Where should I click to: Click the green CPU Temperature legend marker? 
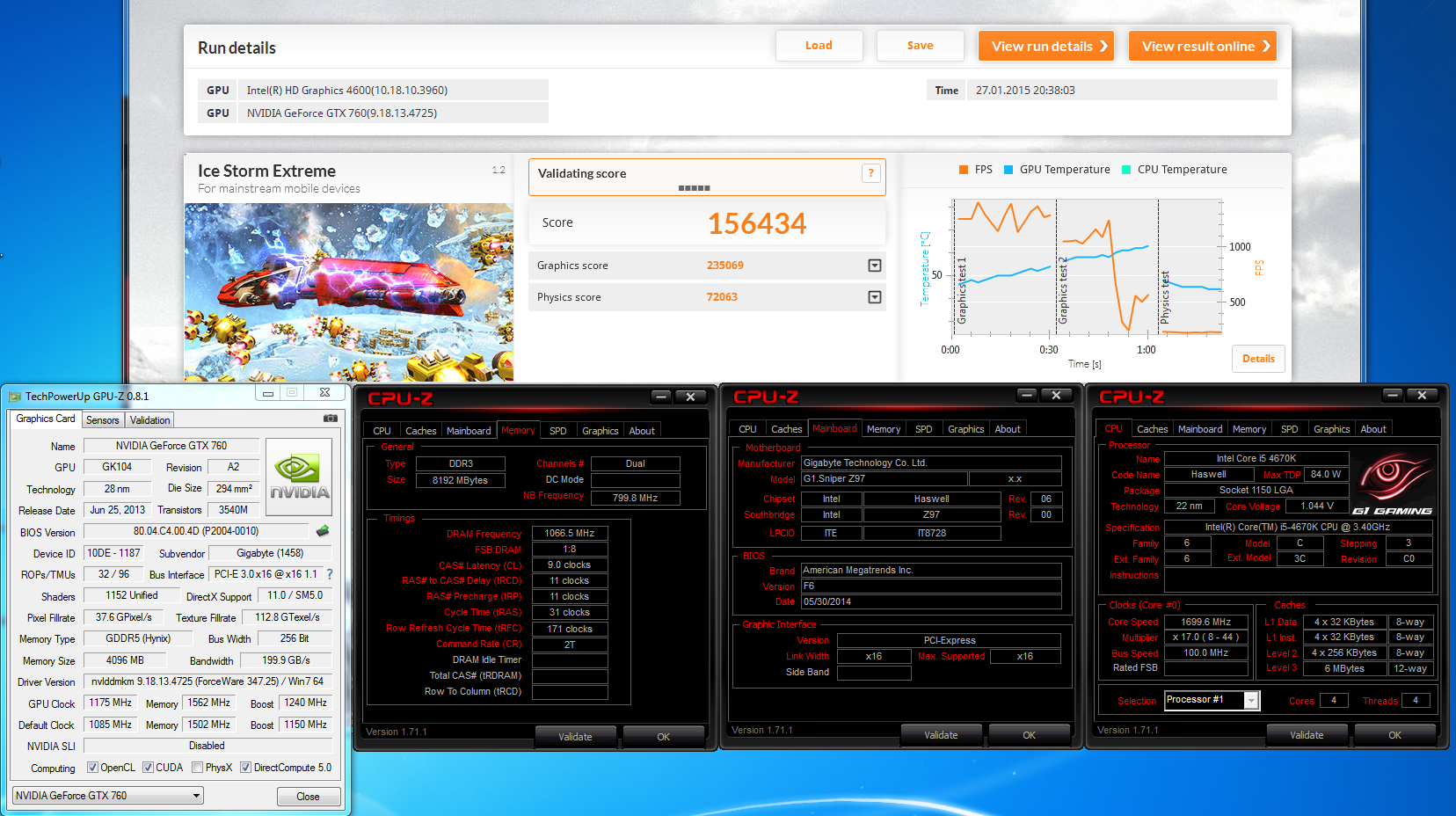pos(1126,170)
